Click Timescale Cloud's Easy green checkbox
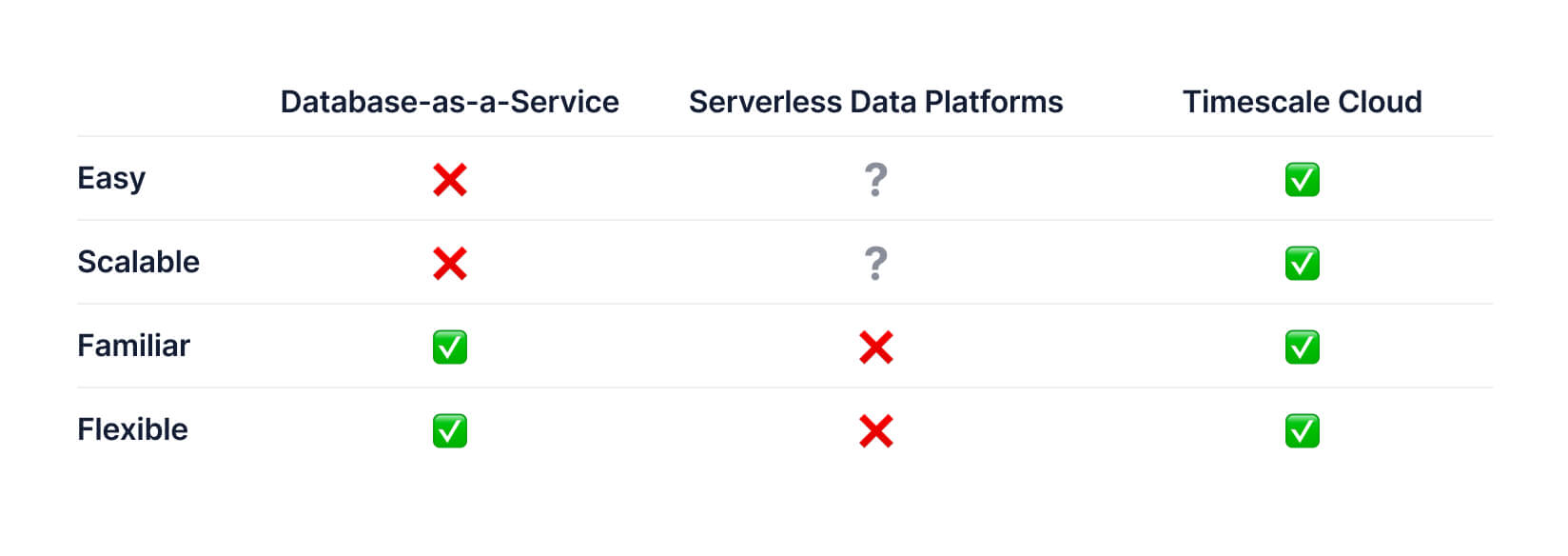 1302,179
